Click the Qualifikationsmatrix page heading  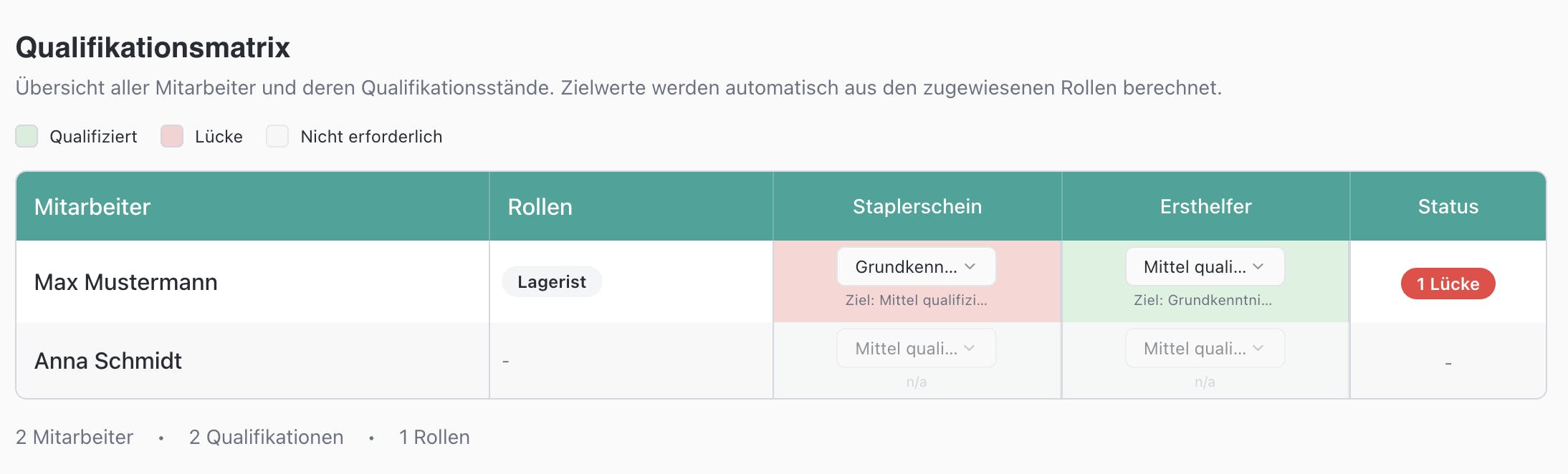point(153,48)
